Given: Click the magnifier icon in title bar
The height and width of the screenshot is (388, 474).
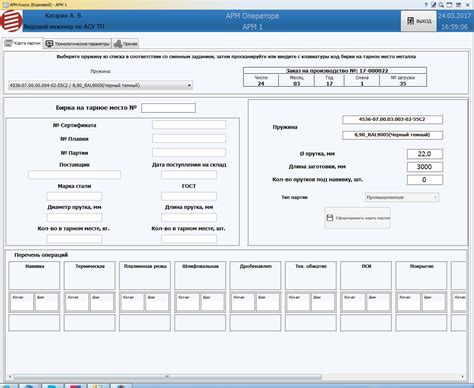Looking at the screenshot, I should (441, 5).
